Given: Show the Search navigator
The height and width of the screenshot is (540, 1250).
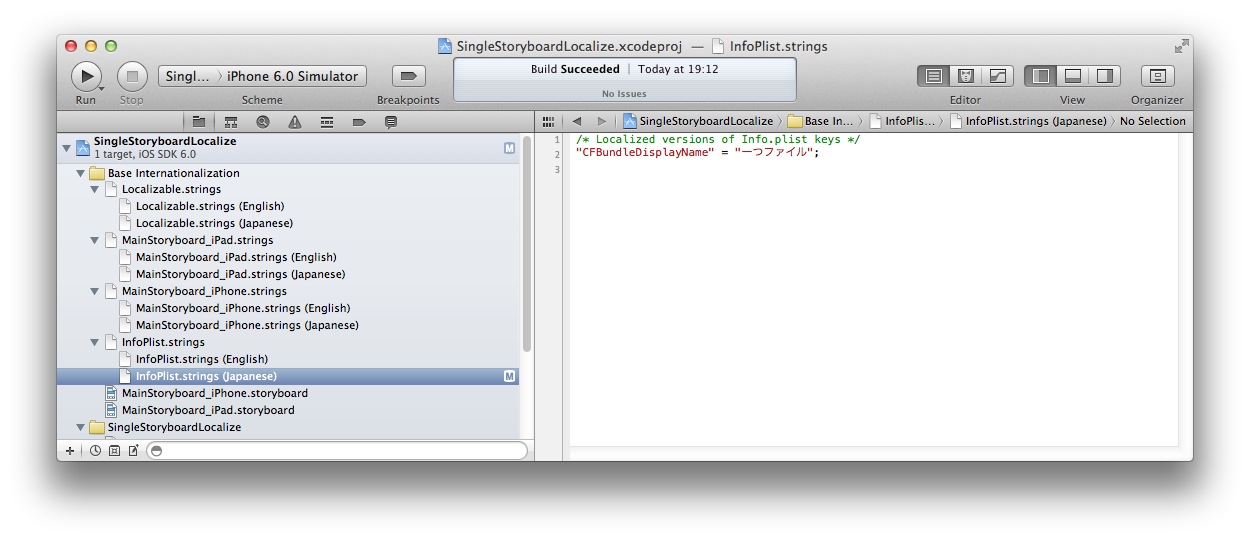Looking at the screenshot, I should (263, 121).
